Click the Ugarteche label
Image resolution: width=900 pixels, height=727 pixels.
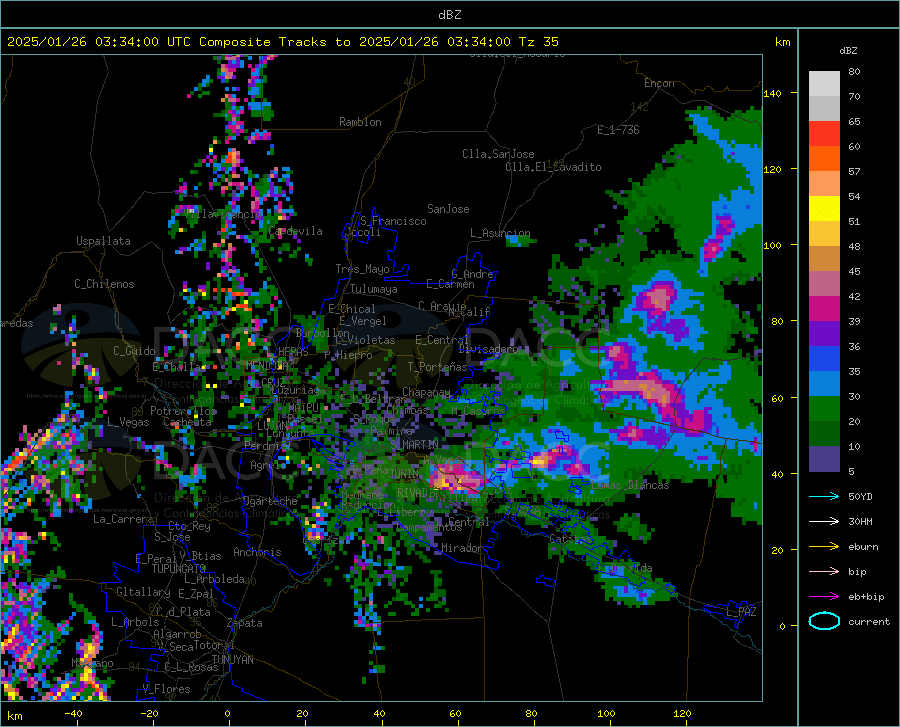coord(270,501)
